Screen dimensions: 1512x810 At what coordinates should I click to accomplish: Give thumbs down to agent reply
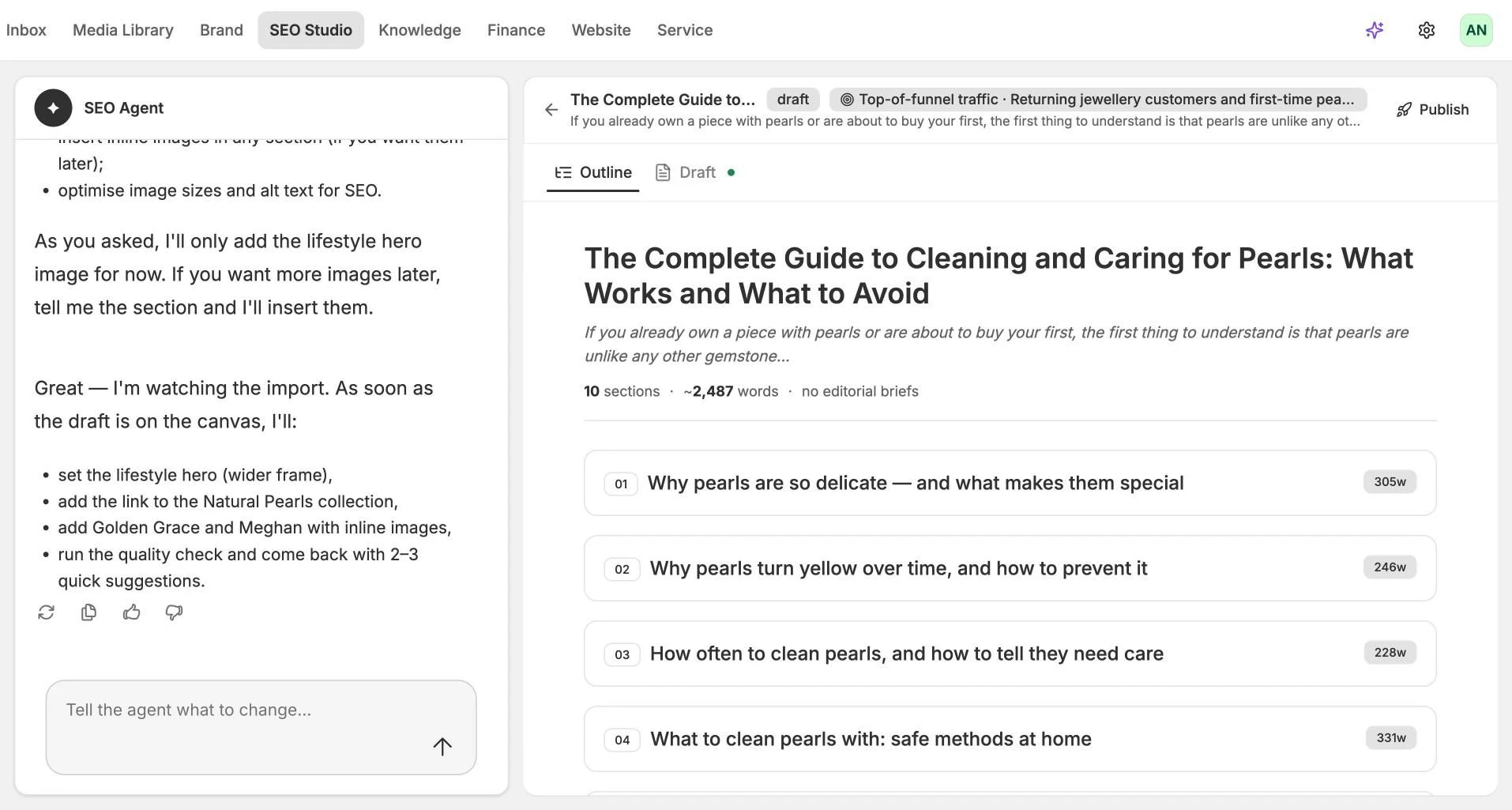[x=174, y=612]
